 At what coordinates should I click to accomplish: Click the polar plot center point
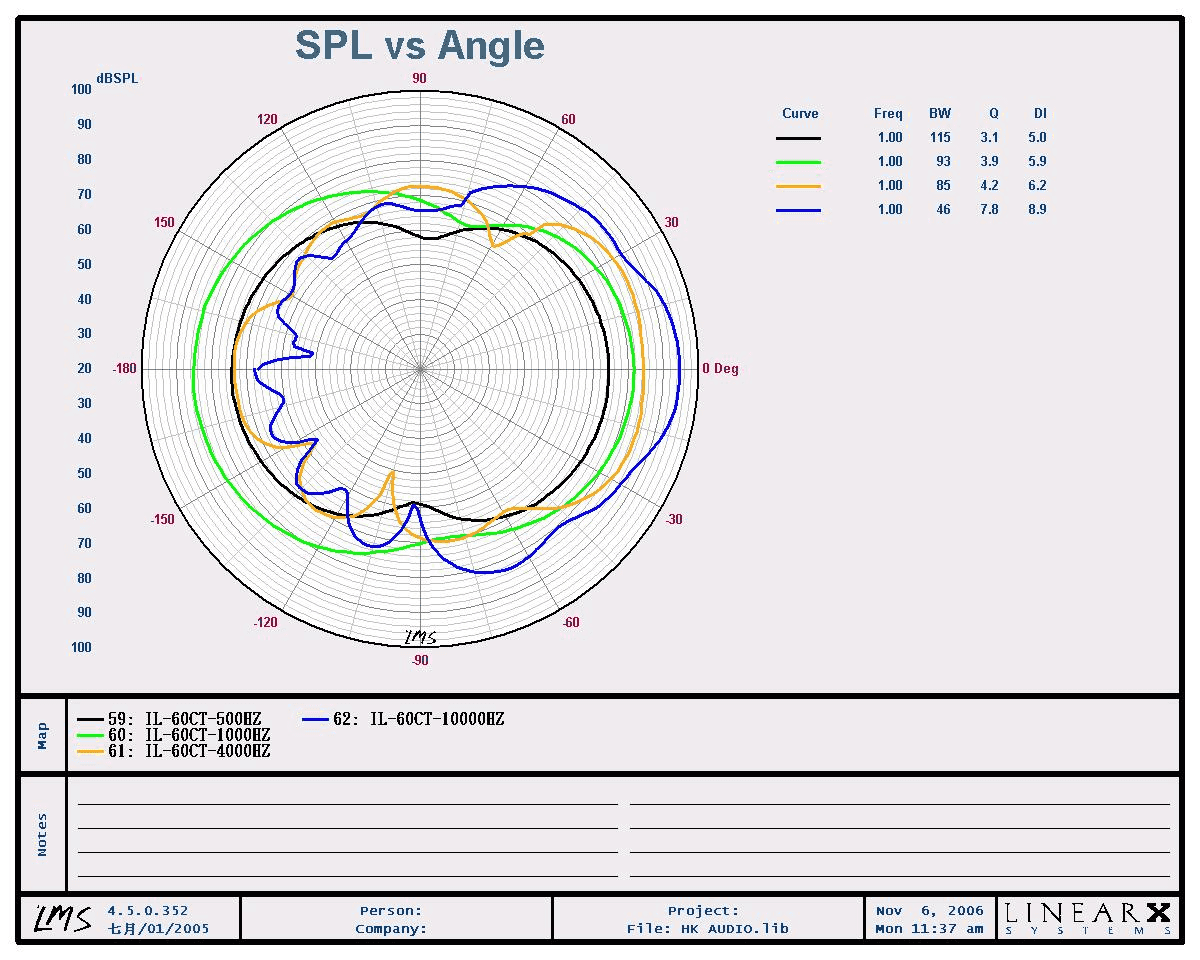point(420,369)
